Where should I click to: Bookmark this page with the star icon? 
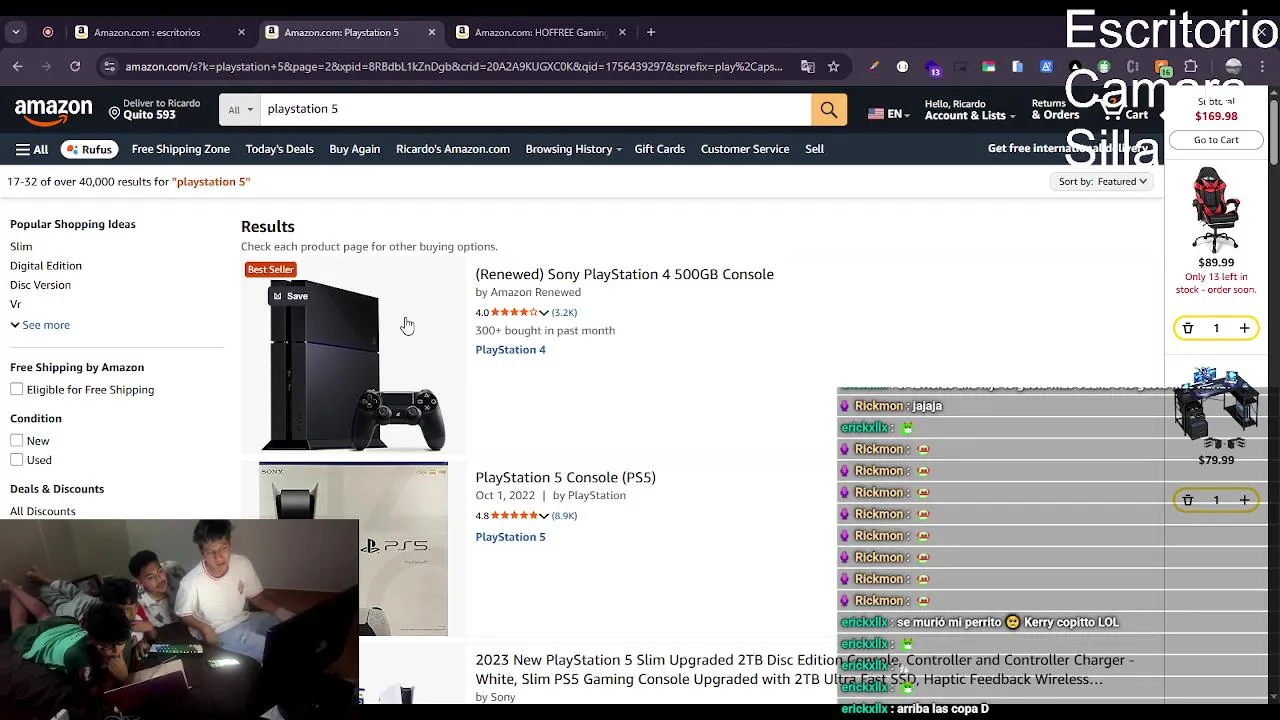833,67
